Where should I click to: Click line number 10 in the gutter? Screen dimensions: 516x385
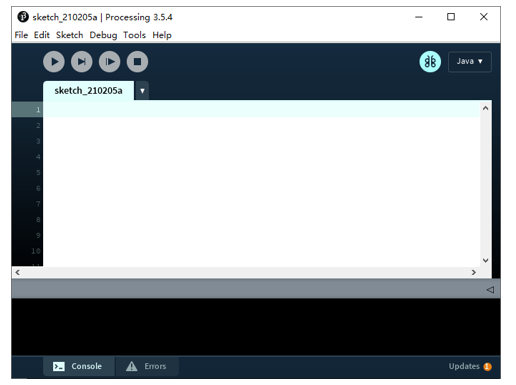coord(36,251)
